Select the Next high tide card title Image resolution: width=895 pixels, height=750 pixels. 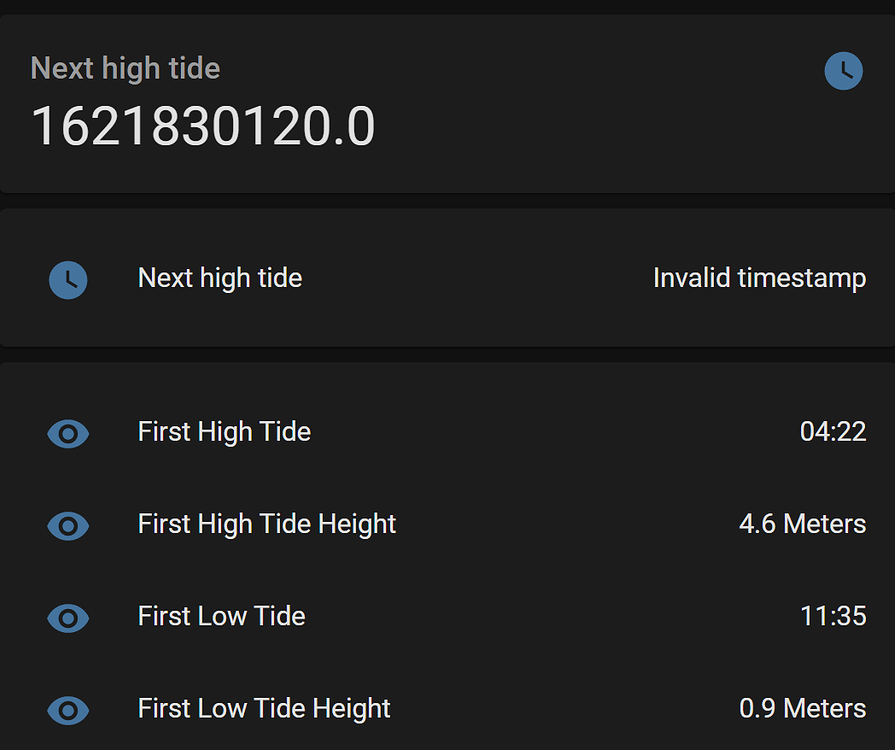click(125, 68)
